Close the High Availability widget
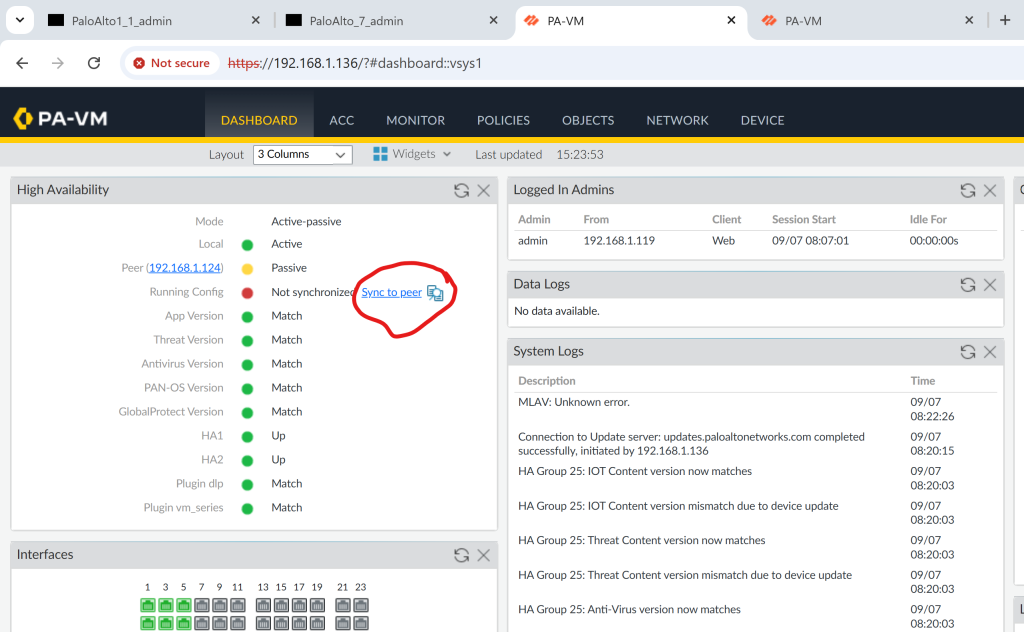Image resolution: width=1024 pixels, height=632 pixels. [484, 190]
